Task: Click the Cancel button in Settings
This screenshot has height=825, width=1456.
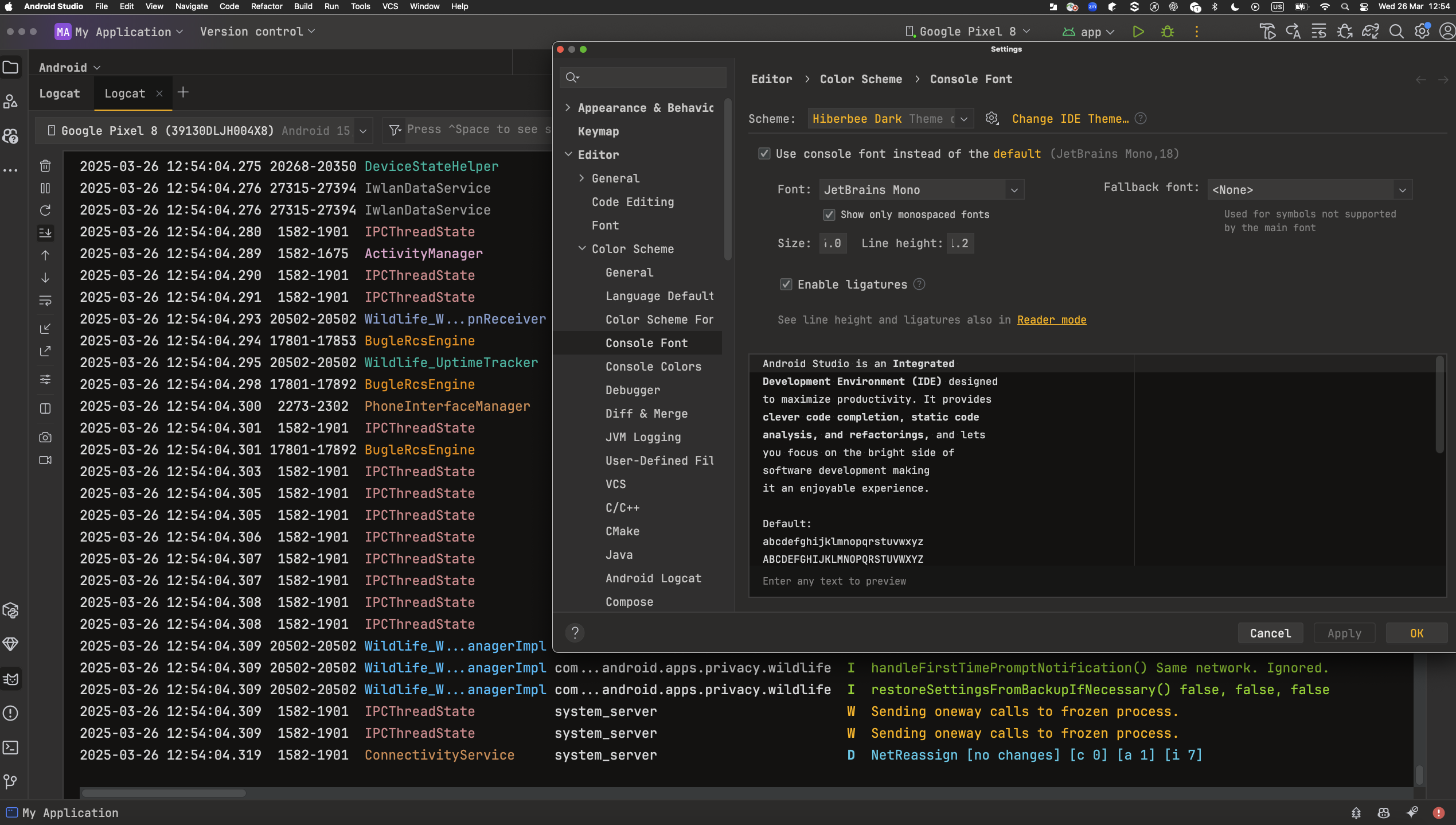Action: point(1270,633)
